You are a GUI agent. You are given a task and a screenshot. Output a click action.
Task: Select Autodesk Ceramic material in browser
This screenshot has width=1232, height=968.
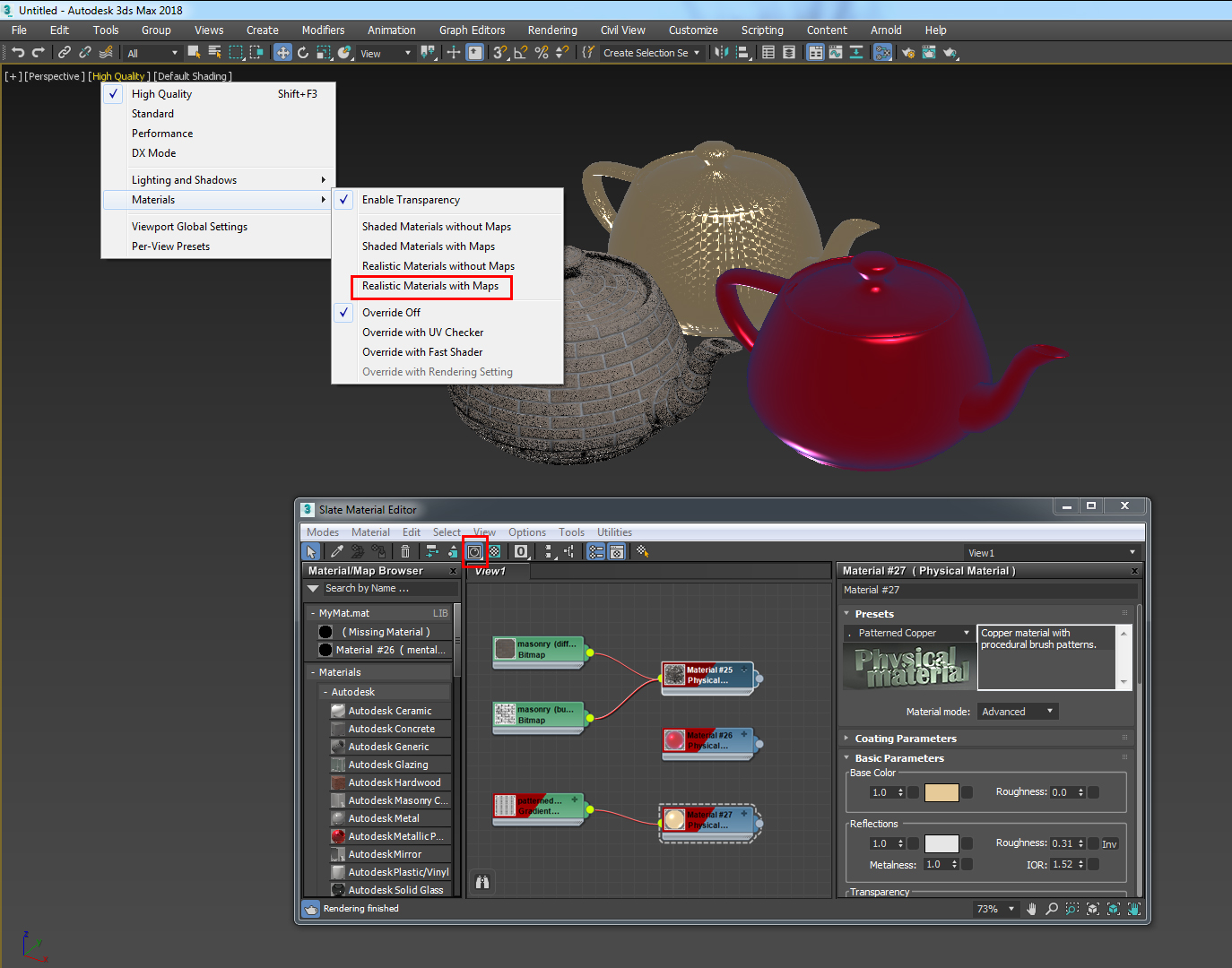click(389, 711)
